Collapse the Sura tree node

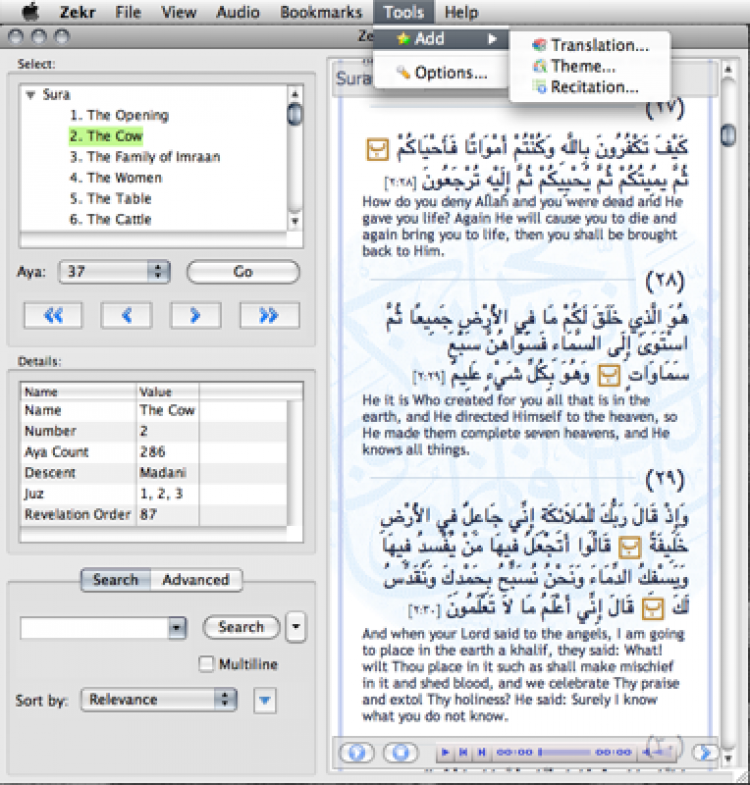click(31, 95)
